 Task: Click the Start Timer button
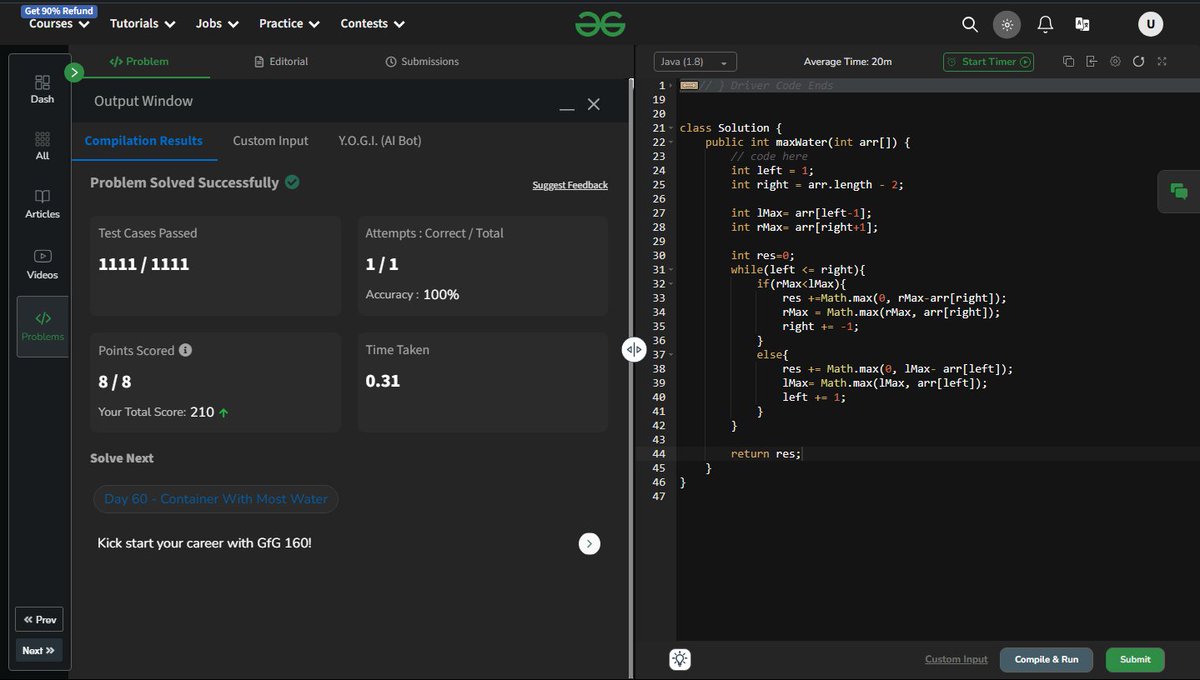(x=989, y=62)
